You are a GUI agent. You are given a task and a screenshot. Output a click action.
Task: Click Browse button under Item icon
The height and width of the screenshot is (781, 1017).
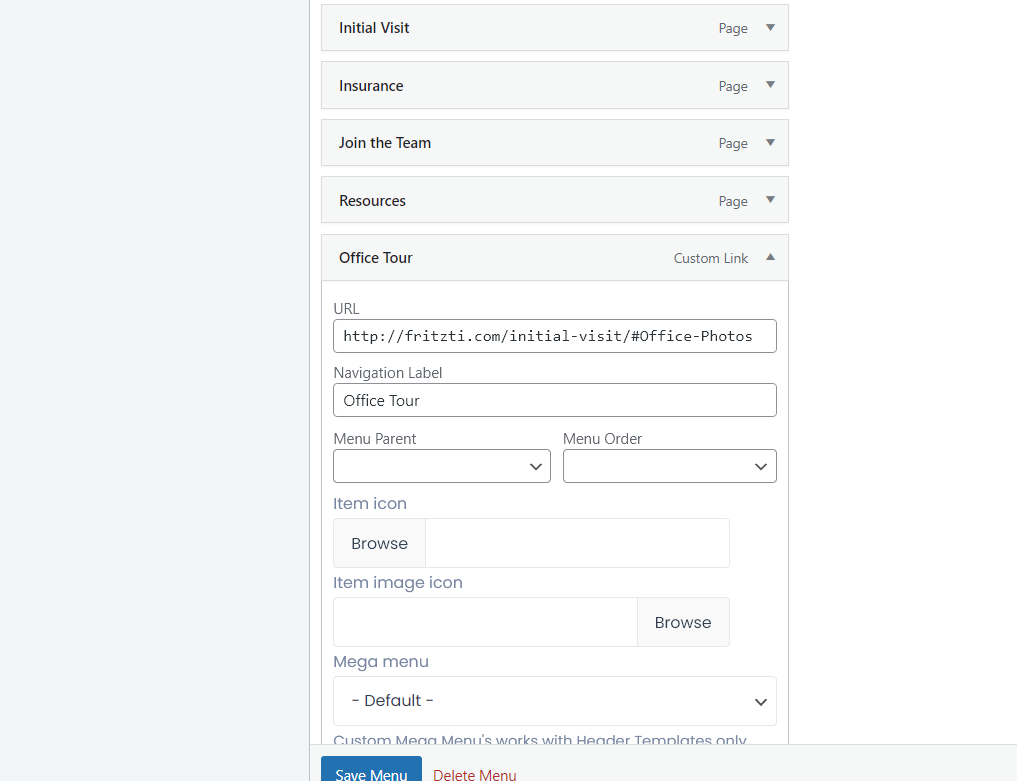point(379,543)
